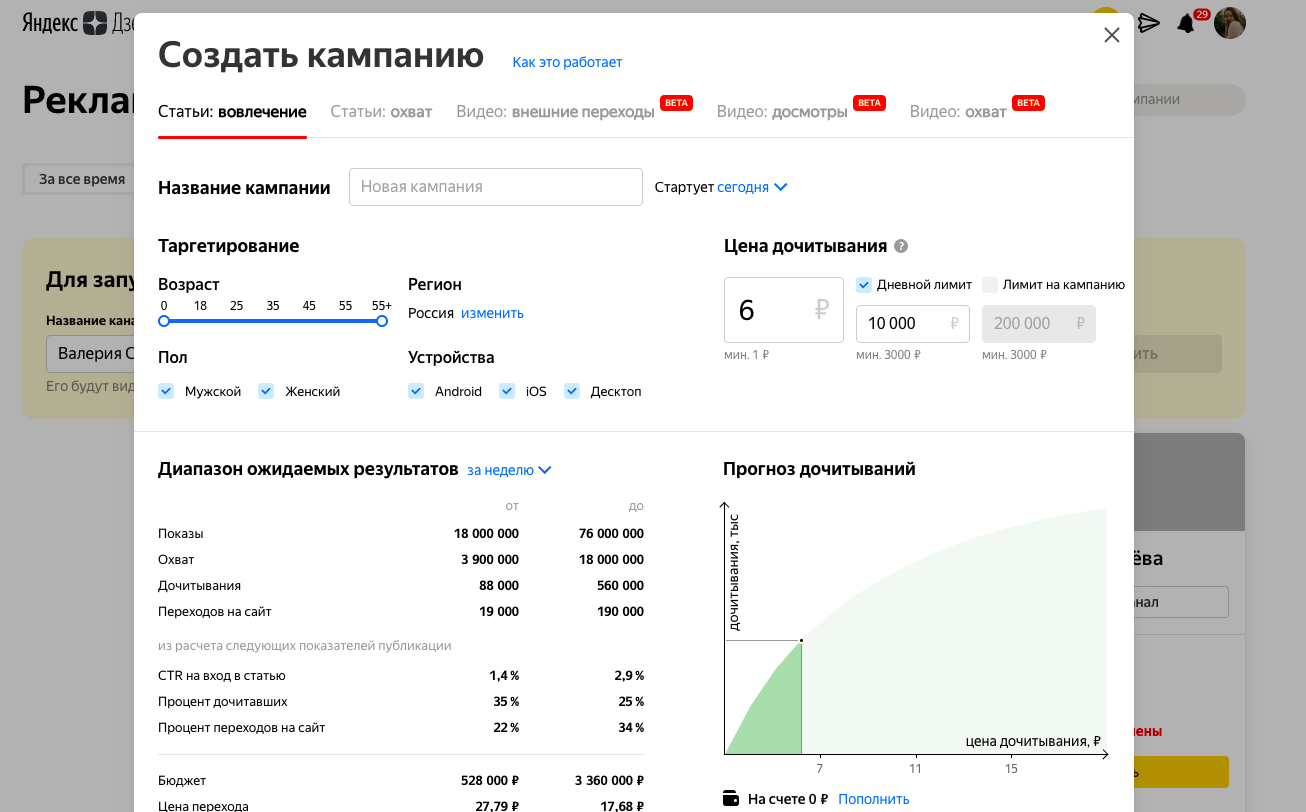Switch to the Видео: досмотры tab
This screenshot has height=812, width=1306.
tap(782, 112)
